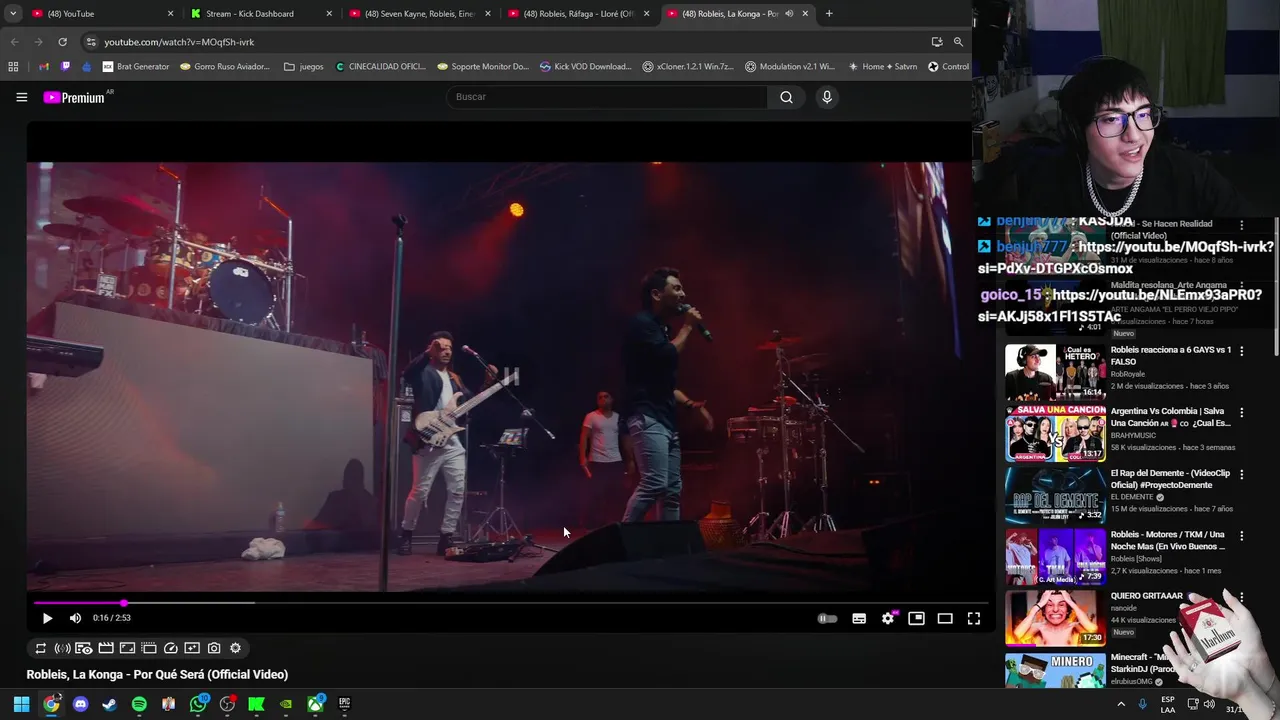
Task: Open the YouTube hamburger guide menu
Action: pyautogui.click(x=21, y=97)
